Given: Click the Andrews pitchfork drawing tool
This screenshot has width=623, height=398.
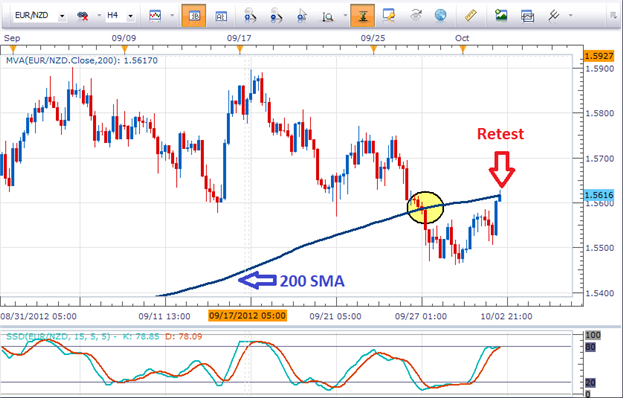Looking at the screenshot, I should [x=553, y=15].
